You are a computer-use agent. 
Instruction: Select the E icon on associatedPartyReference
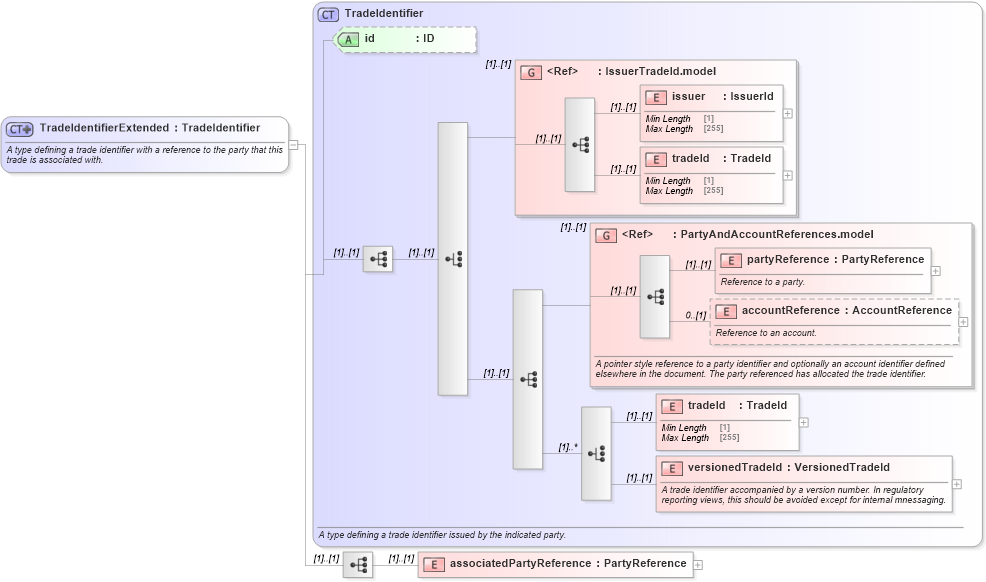(x=432, y=564)
